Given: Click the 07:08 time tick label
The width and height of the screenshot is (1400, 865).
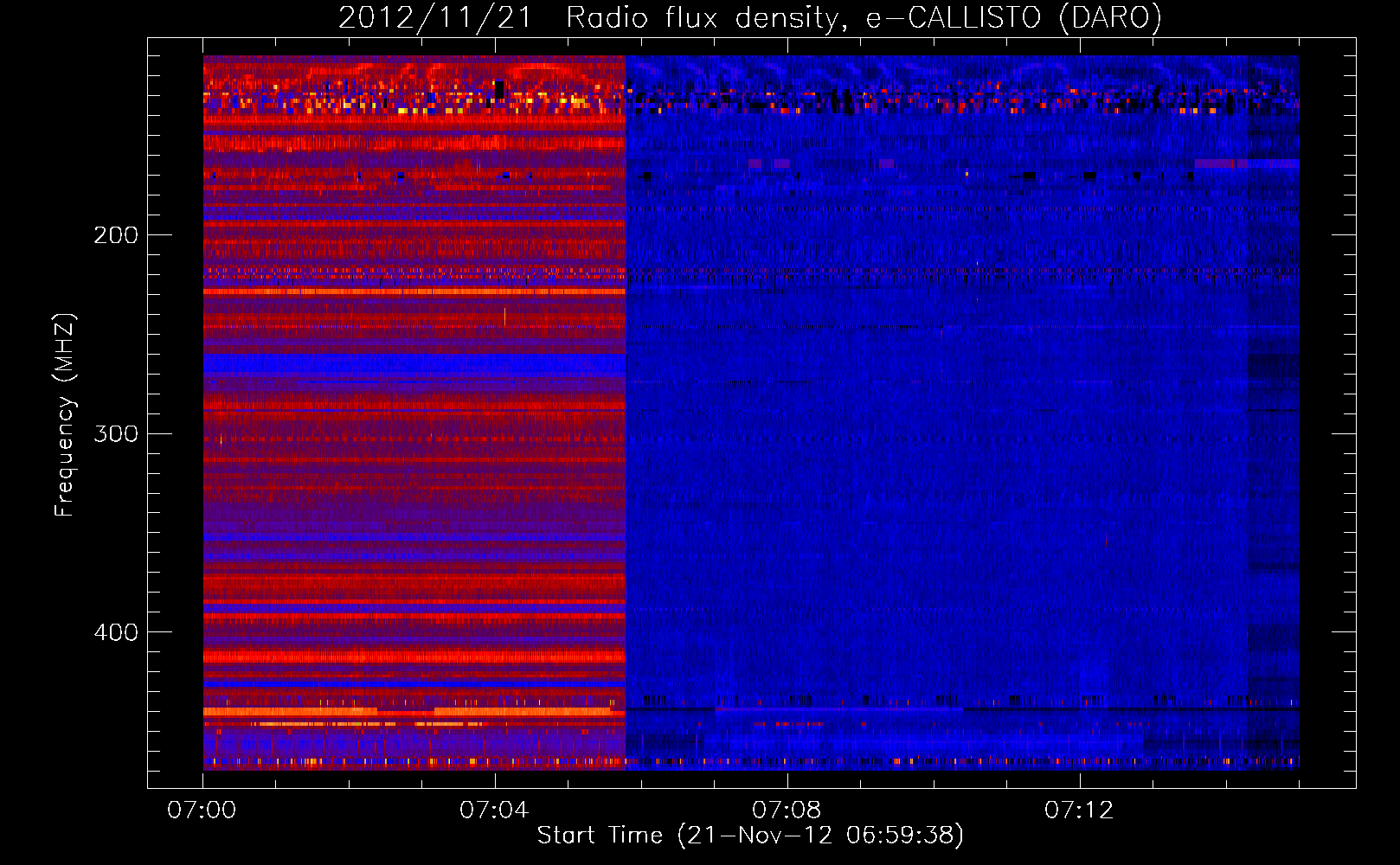Looking at the screenshot, I should (x=787, y=811).
